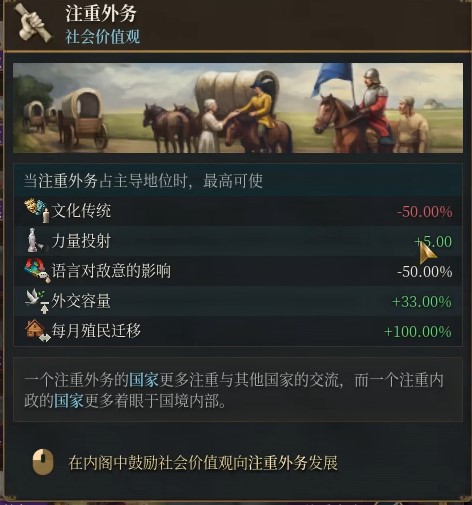This screenshot has height=505, width=472.
Task: Click the +100.00% 每月殖民迁移 value
Action: (x=418, y=332)
